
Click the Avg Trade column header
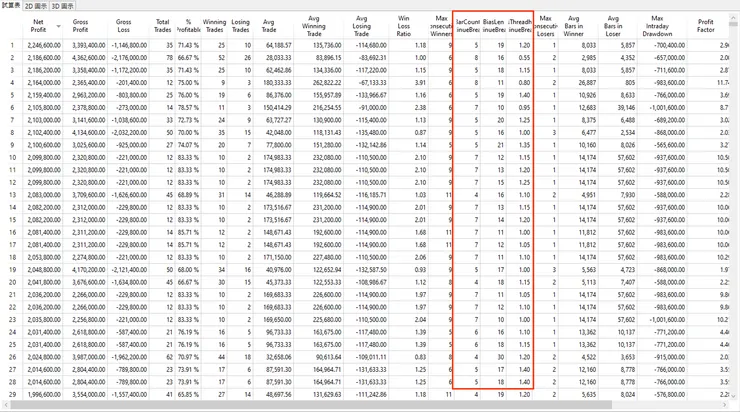pyautogui.click(x=269, y=25)
